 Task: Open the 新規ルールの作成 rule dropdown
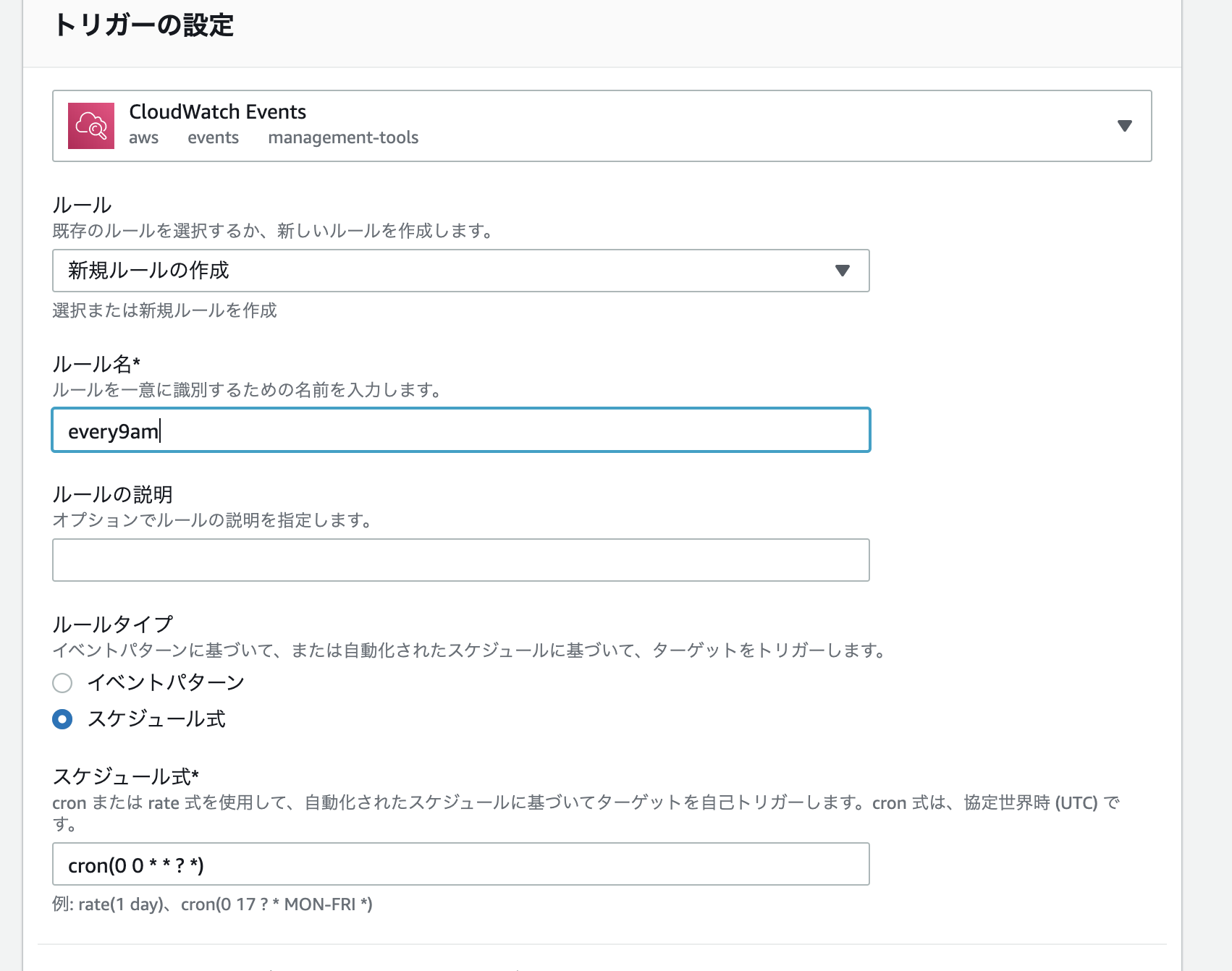coord(461,271)
